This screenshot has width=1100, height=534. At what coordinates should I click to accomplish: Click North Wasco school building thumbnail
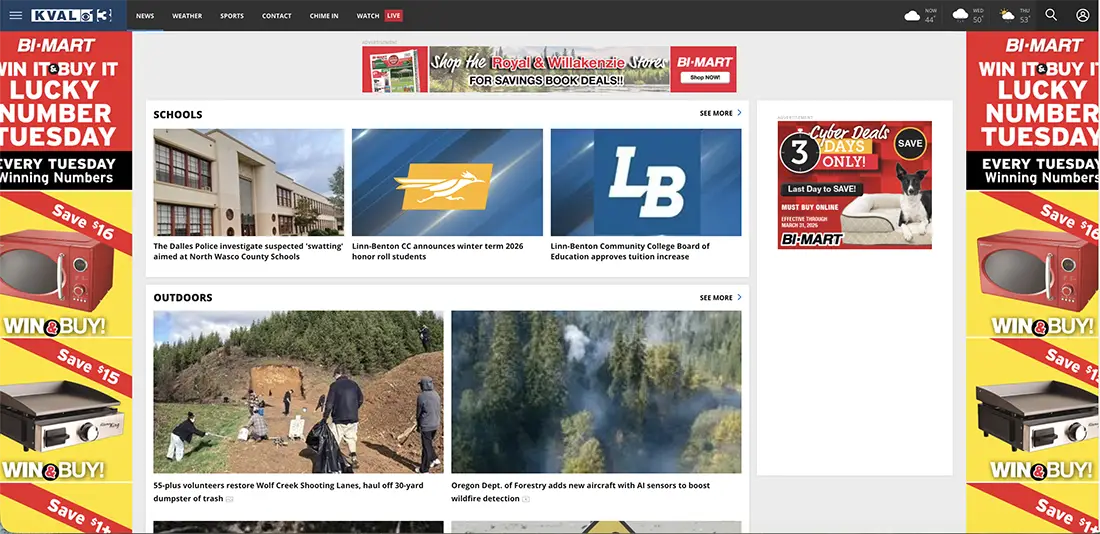248,182
